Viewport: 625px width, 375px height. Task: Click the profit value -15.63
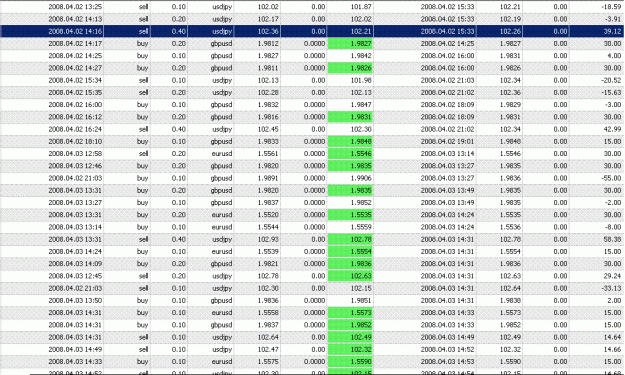611,92
